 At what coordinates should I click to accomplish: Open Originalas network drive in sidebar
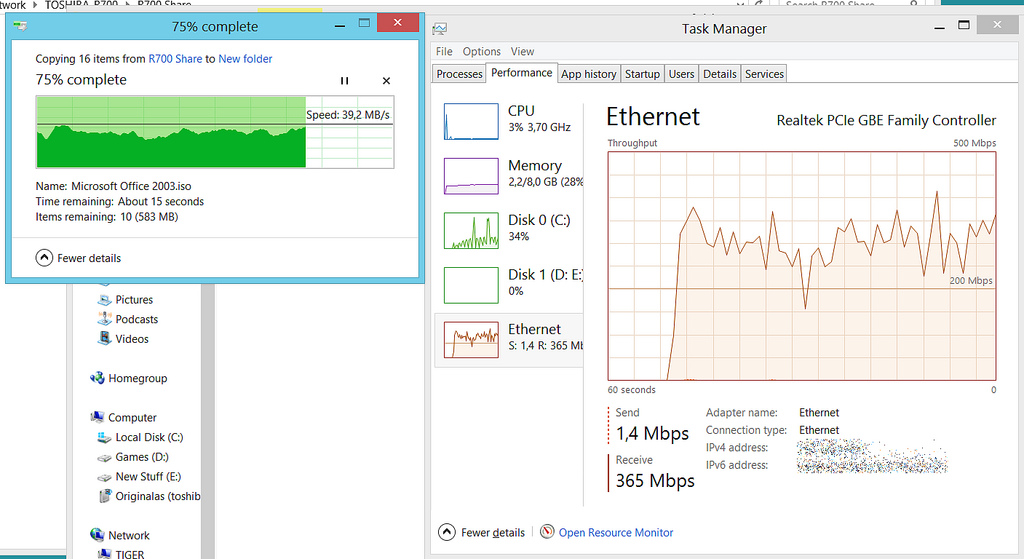click(x=157, y=496)
